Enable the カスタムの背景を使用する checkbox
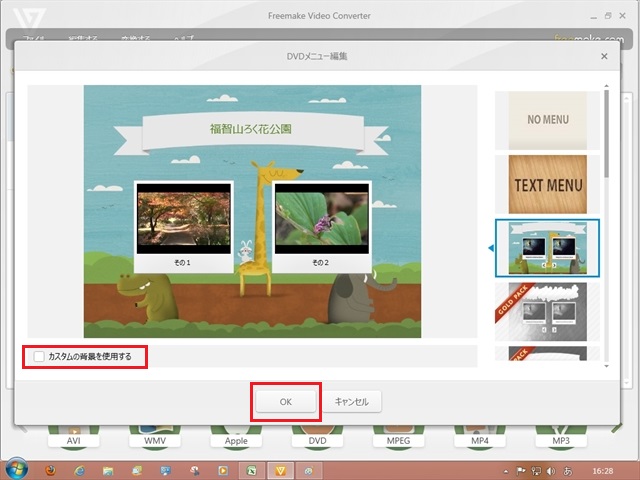640x480 pixels. [39, 356]
